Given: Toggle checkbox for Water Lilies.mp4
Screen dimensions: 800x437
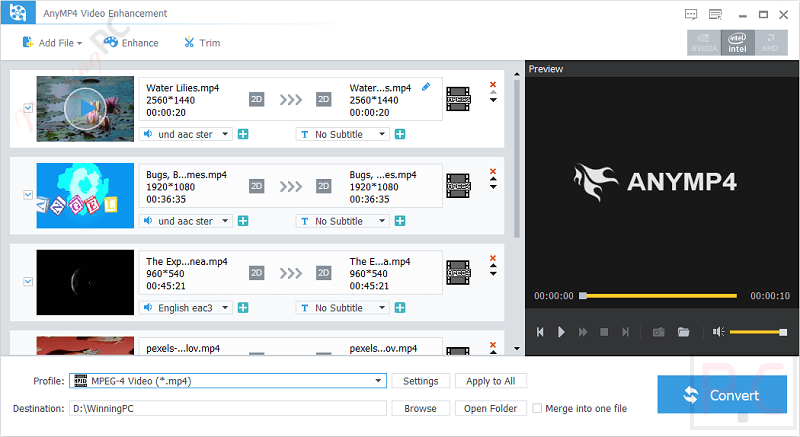Looking at the screenshot, I should click(28, 108).
